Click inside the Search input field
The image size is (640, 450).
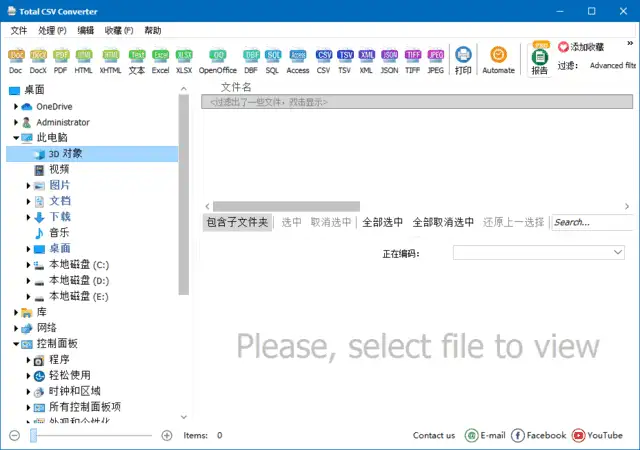click(x=590, y=222)
